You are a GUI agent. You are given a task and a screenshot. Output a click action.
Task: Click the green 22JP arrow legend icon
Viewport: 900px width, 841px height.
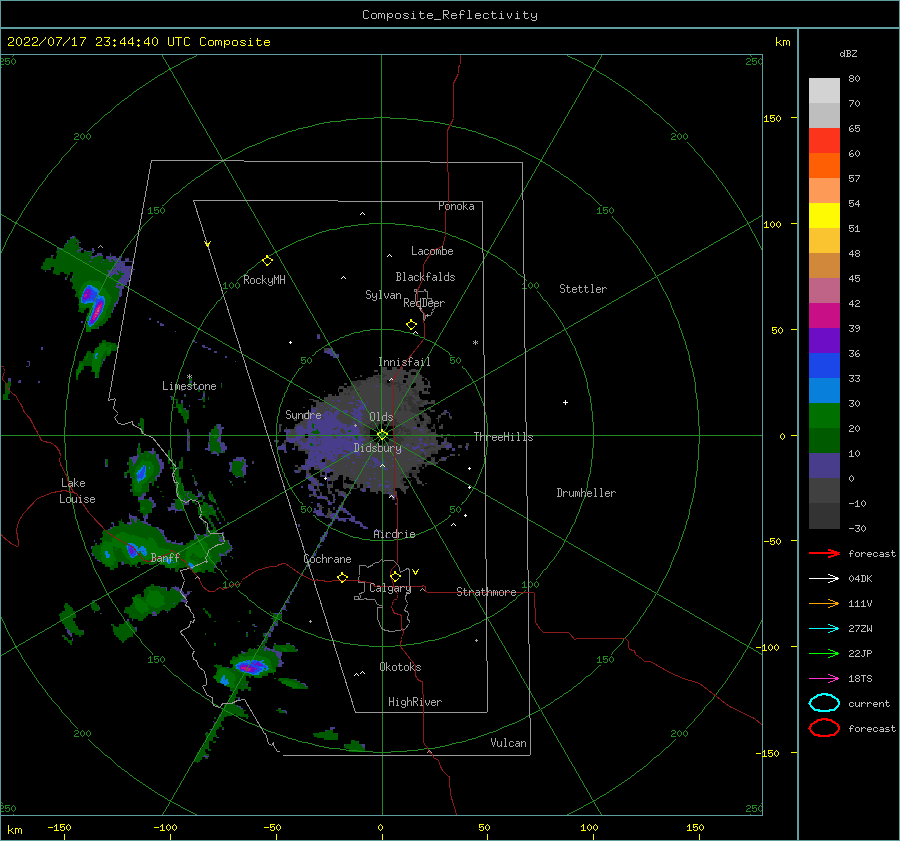coord(824,653)
